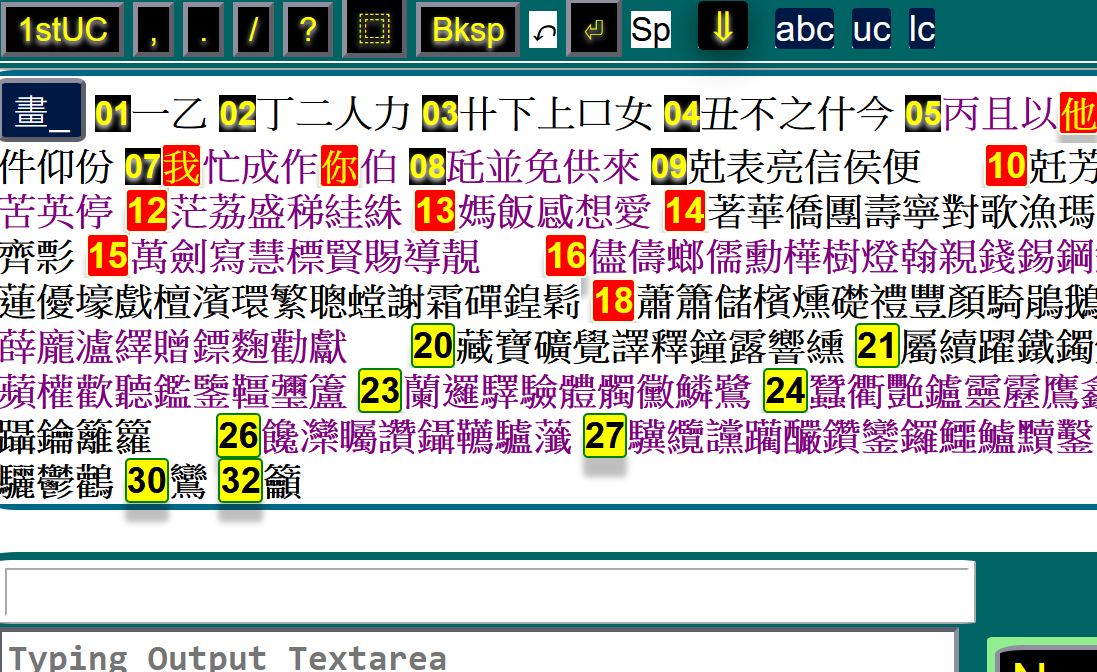Choose the character 想
The height and width of the screenshot is (672, 1097).
click(593, 211)
